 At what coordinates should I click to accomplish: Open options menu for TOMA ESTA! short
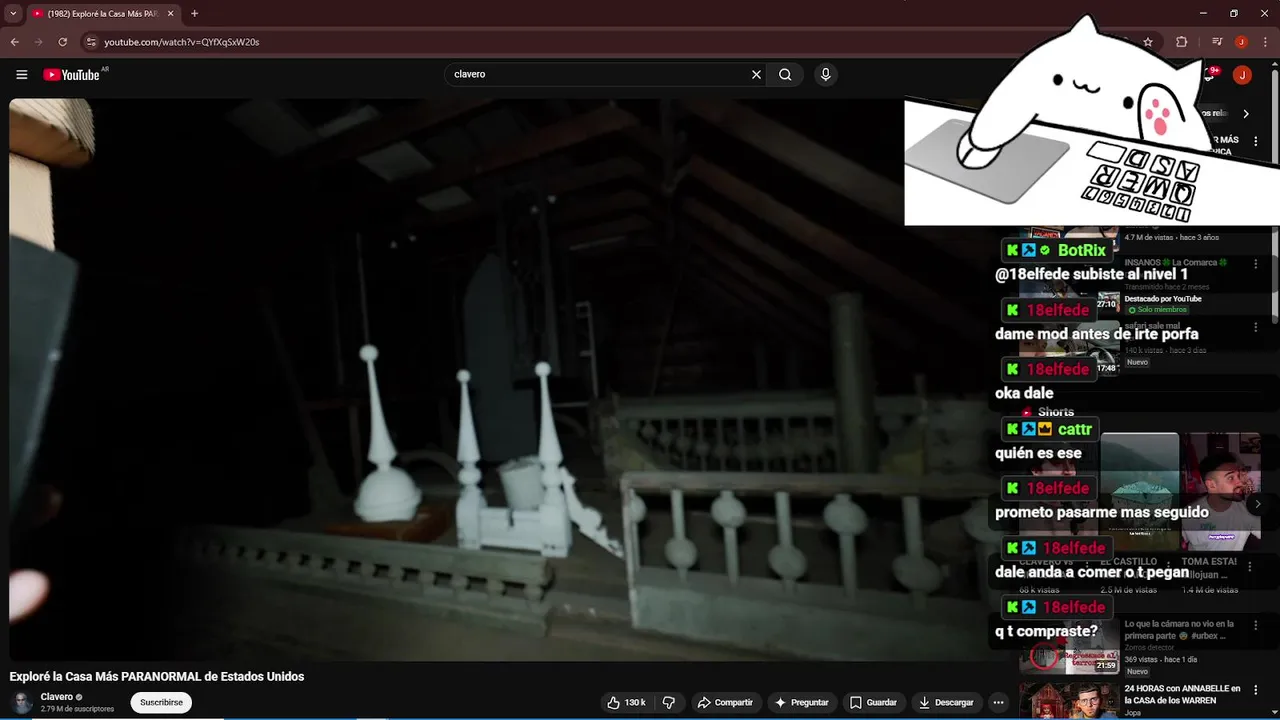coord(1250,567)
